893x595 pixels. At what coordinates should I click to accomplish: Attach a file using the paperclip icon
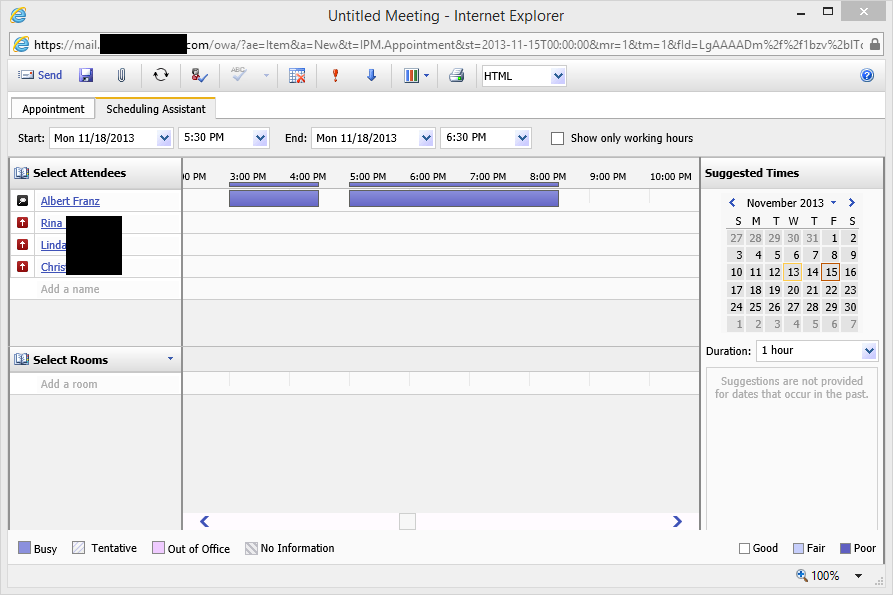(x=121, y=75)
